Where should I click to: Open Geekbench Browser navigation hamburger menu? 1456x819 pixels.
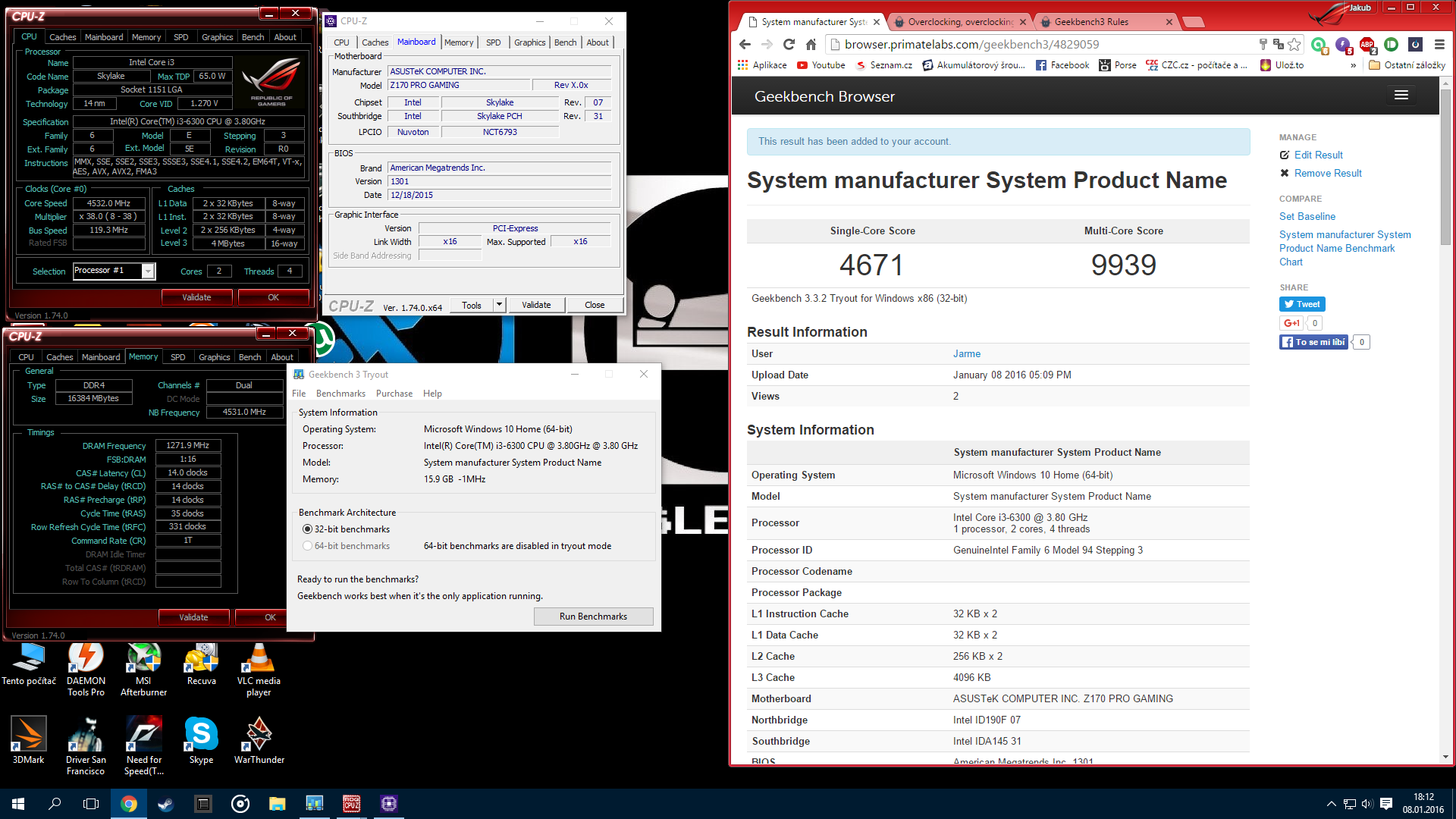pos(1401,96)
